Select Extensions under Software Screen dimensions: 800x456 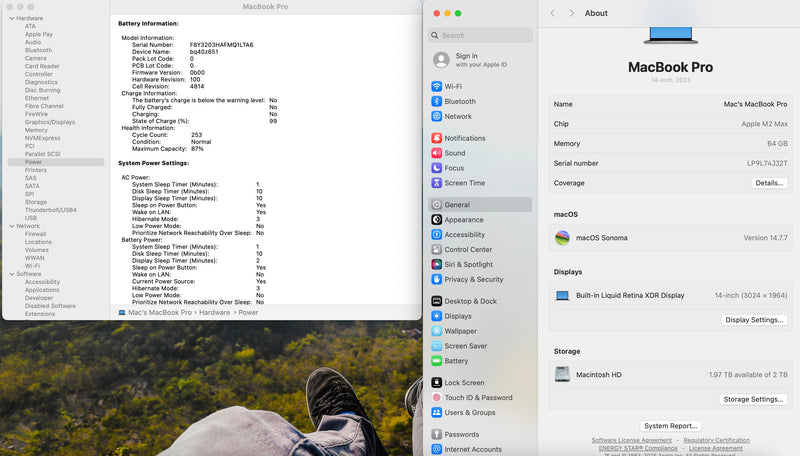(40, 314)
